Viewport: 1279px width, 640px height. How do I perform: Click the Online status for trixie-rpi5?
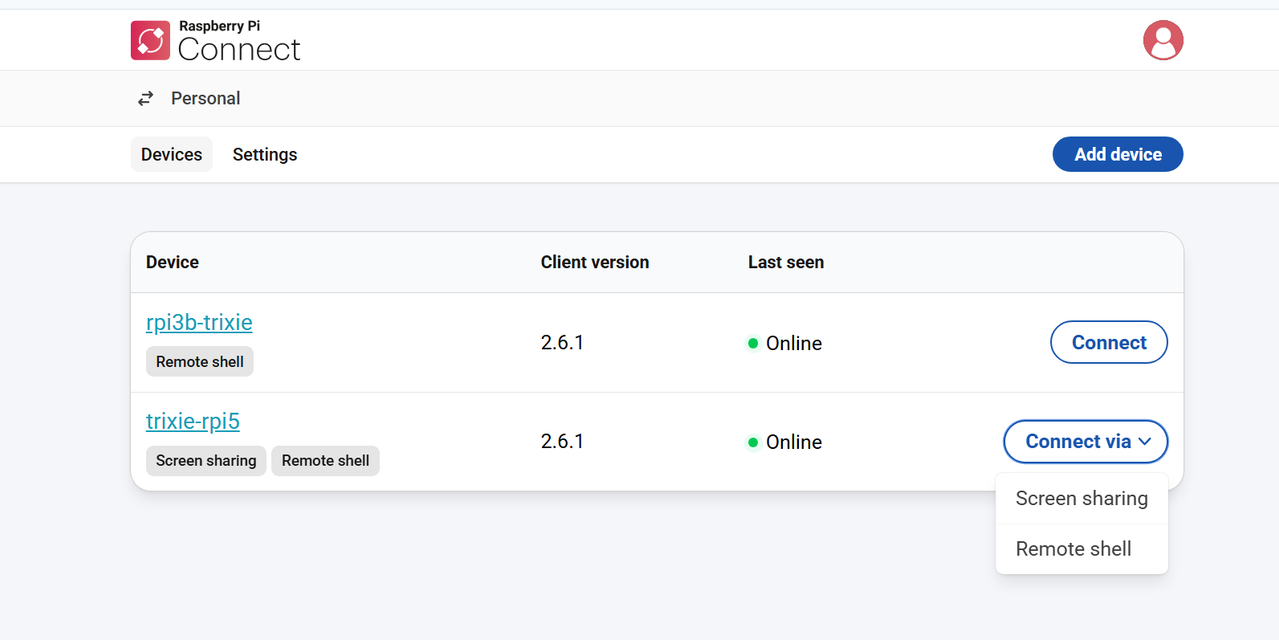point(785,442)
